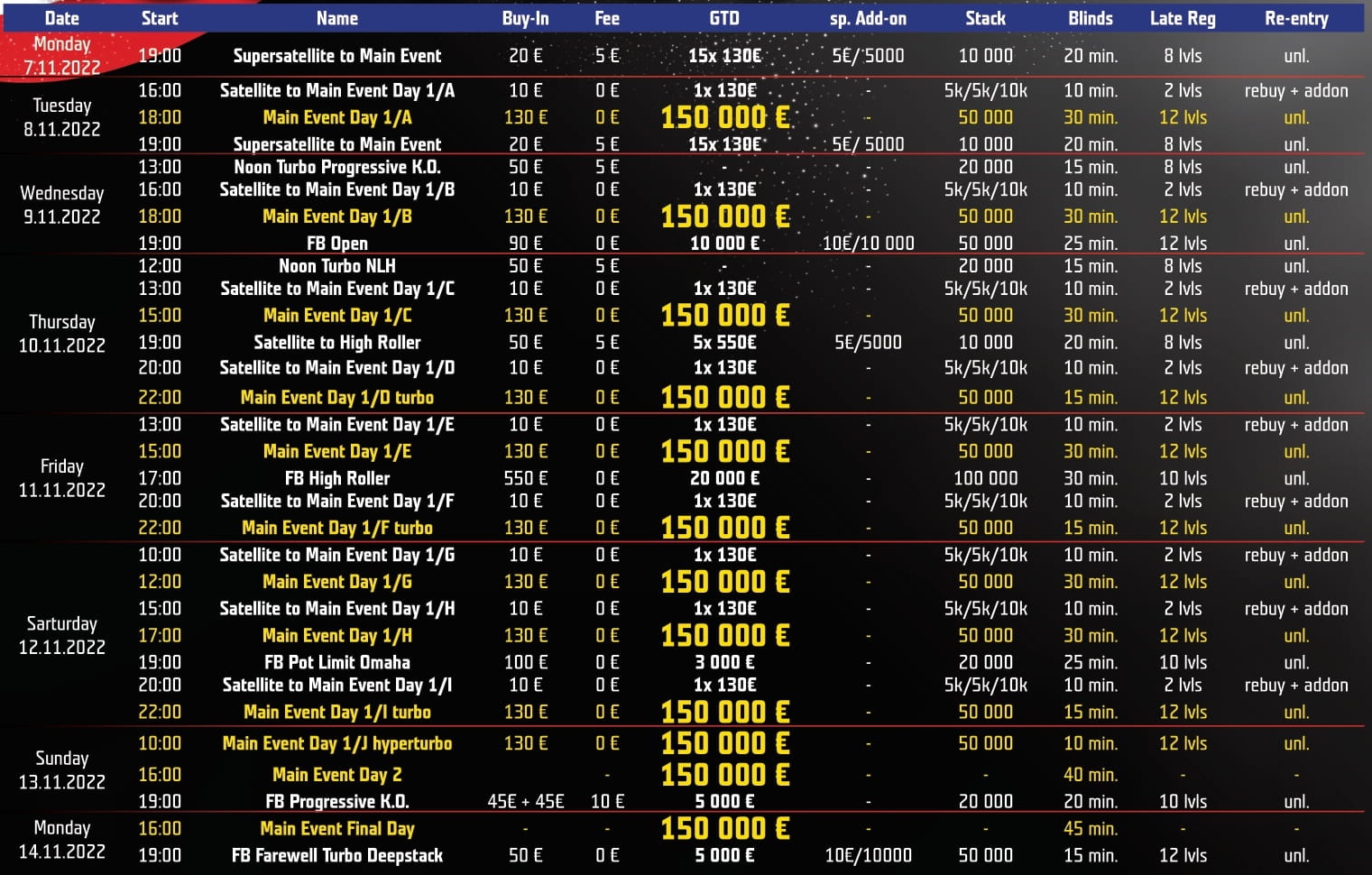Click the Date column header

pyautogui.click(x=61, y=18)
